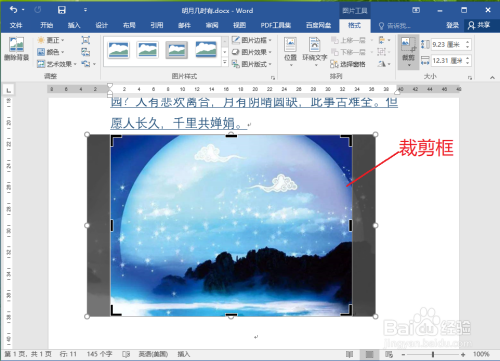Image resolution: width=500 pixels, height=361 pixels.
Task: Click the Compress Pictures icon
Action: click(86, 40)
